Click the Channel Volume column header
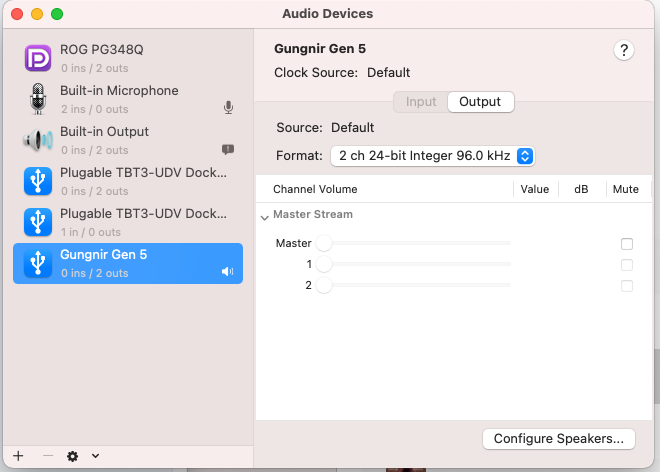This screenshot has width=660, height=472. point(315,189)
